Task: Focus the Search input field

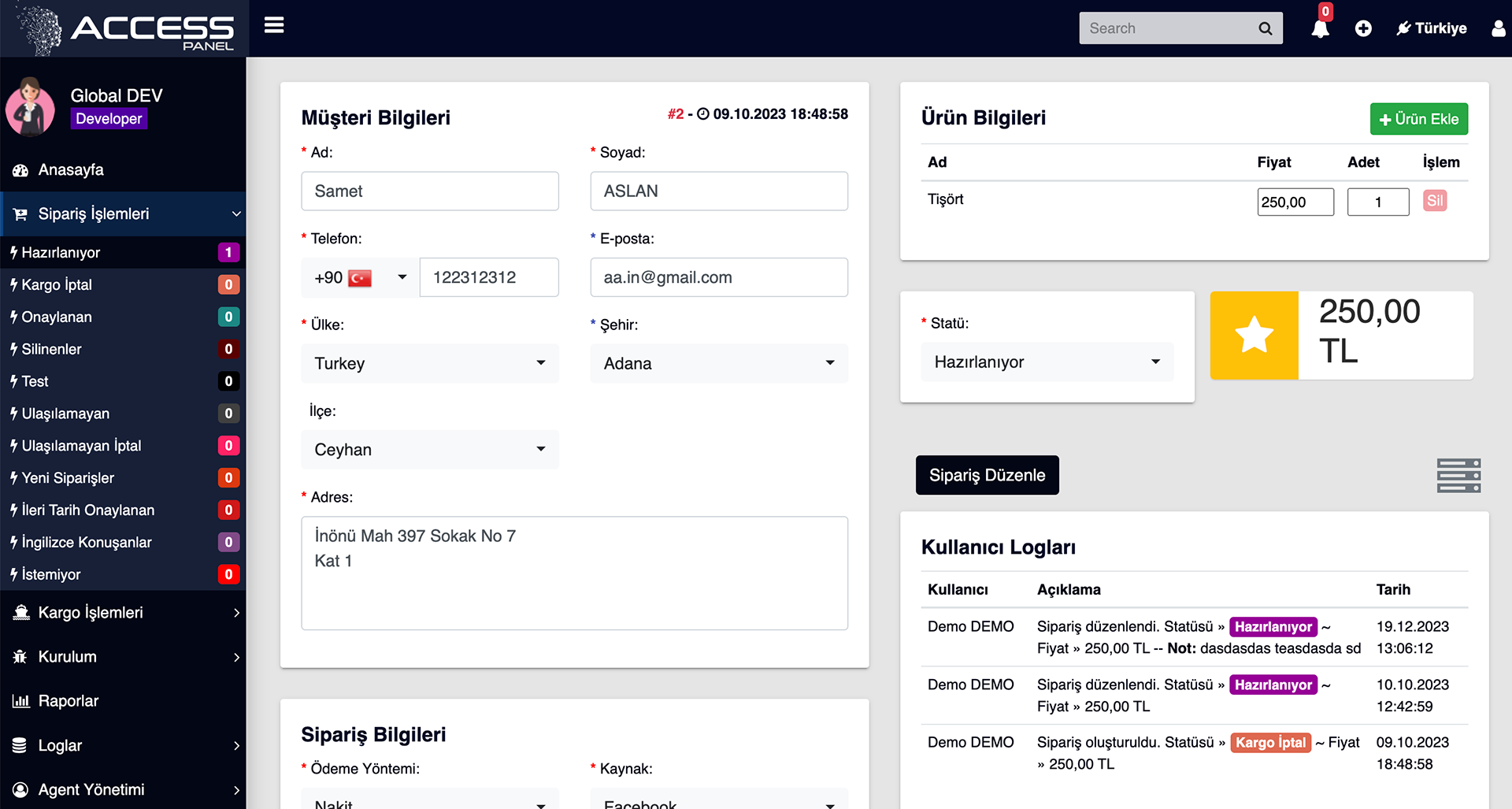Action: click(x=1169, y=28)
